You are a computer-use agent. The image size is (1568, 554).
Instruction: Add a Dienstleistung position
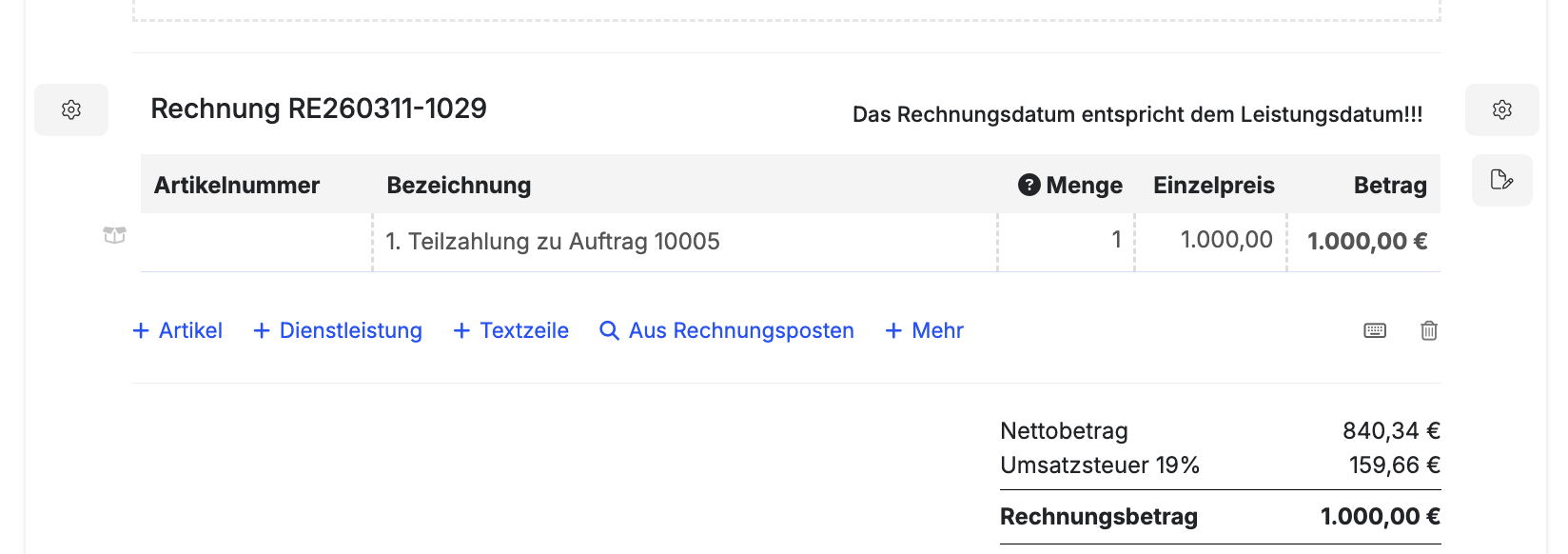(338, 330)
